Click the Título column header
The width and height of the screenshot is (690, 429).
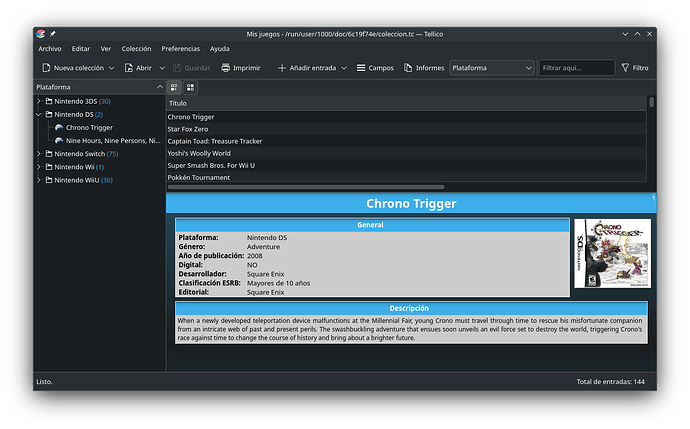[x=406, y=103]
